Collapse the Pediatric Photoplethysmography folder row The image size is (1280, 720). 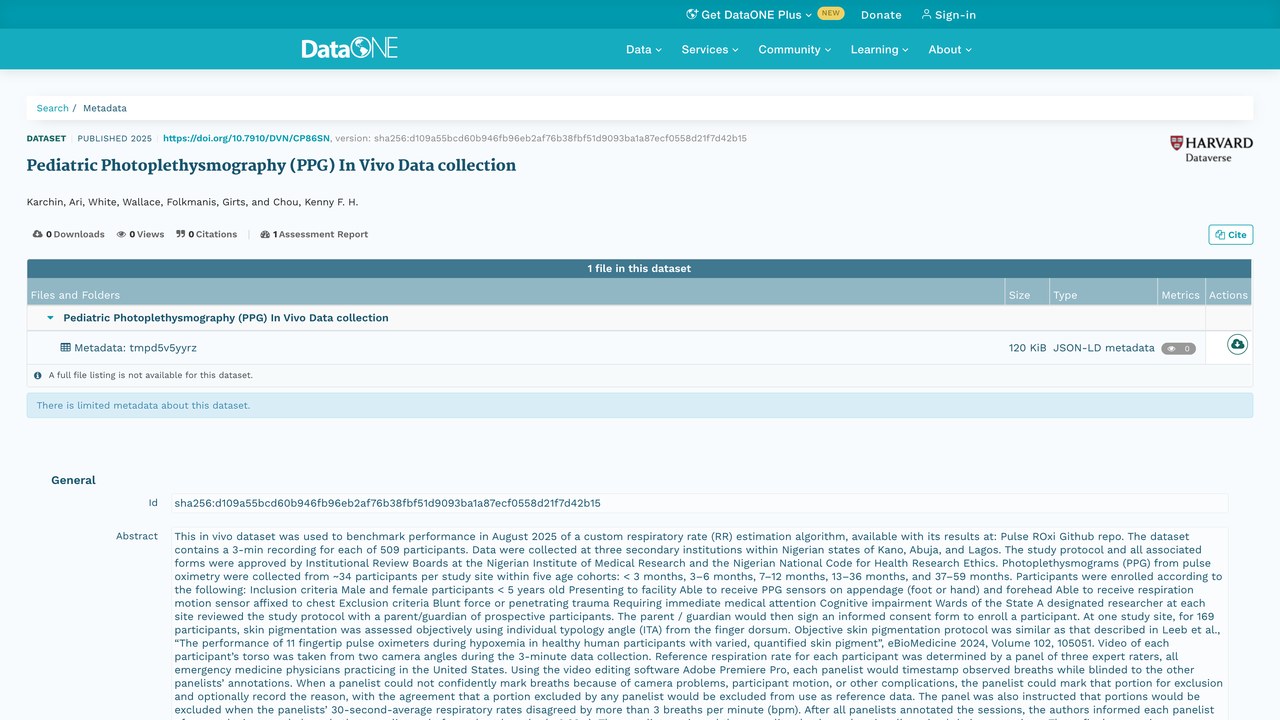click(50, 318)
